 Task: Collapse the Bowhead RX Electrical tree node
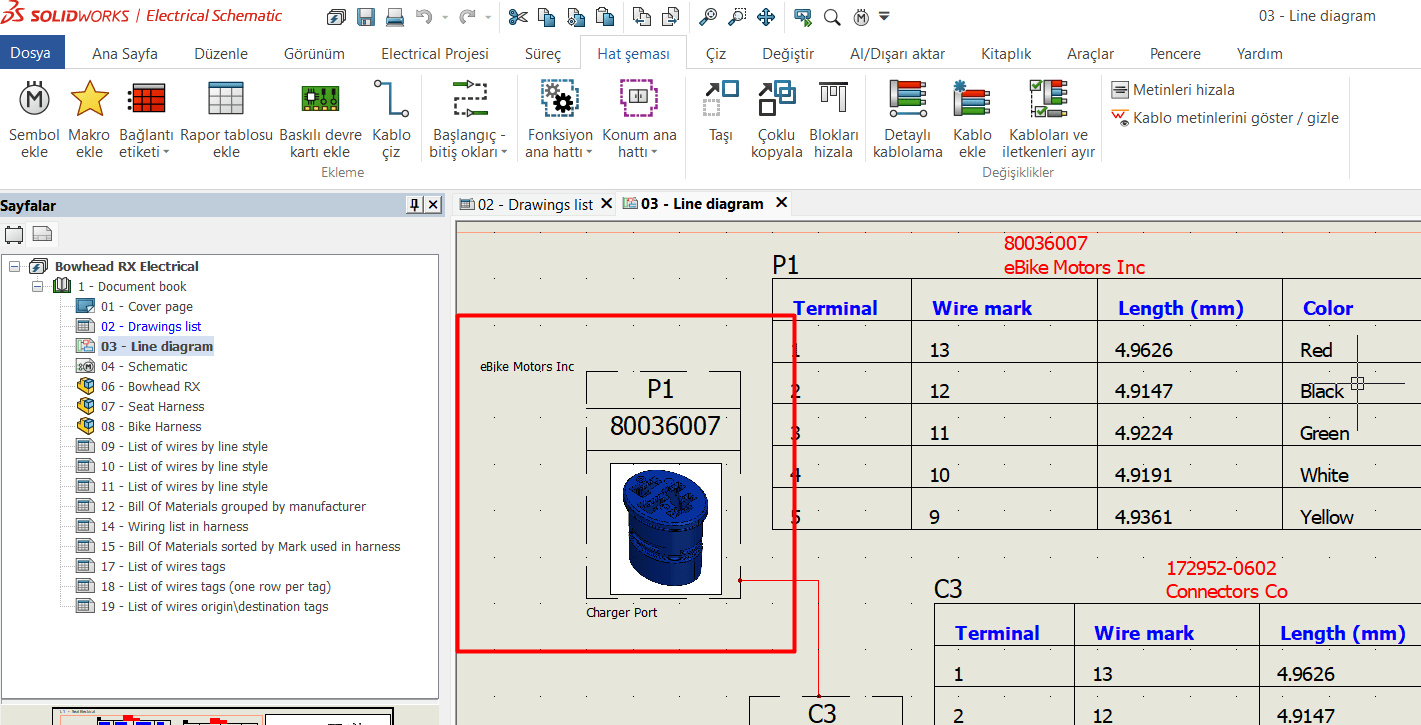[15, 267]
